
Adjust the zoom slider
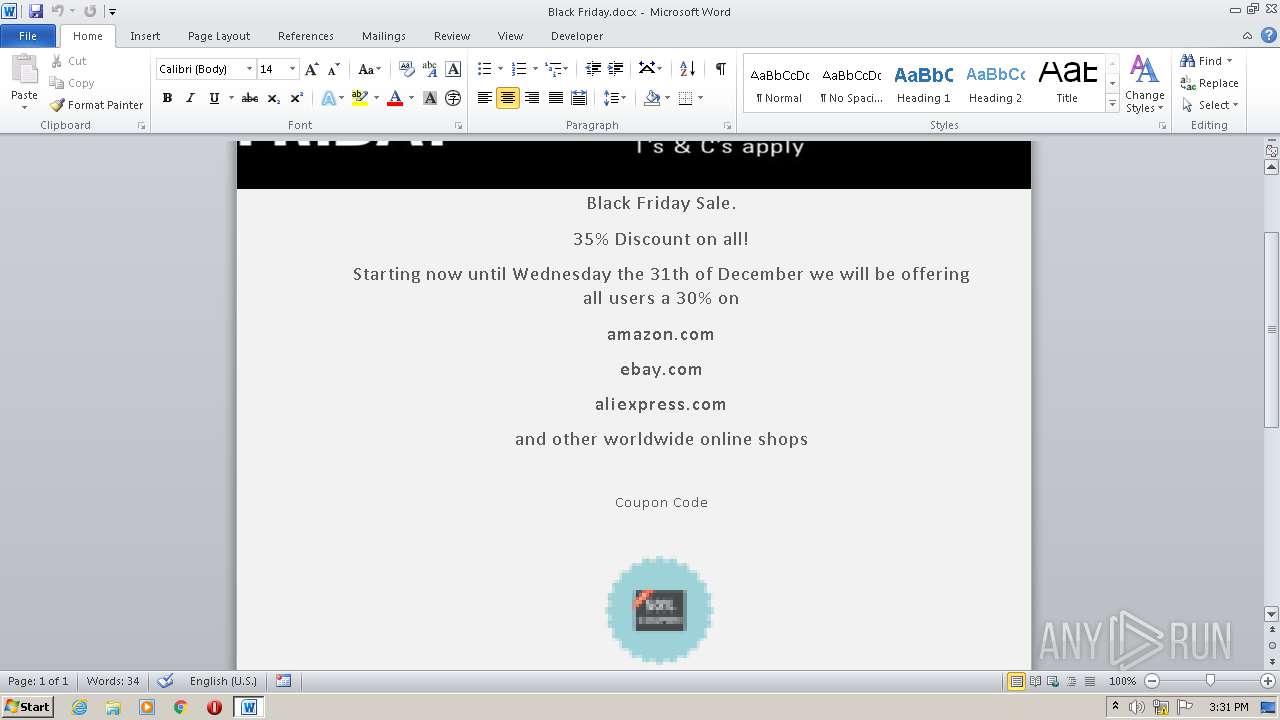click(x=1210, y=681)
